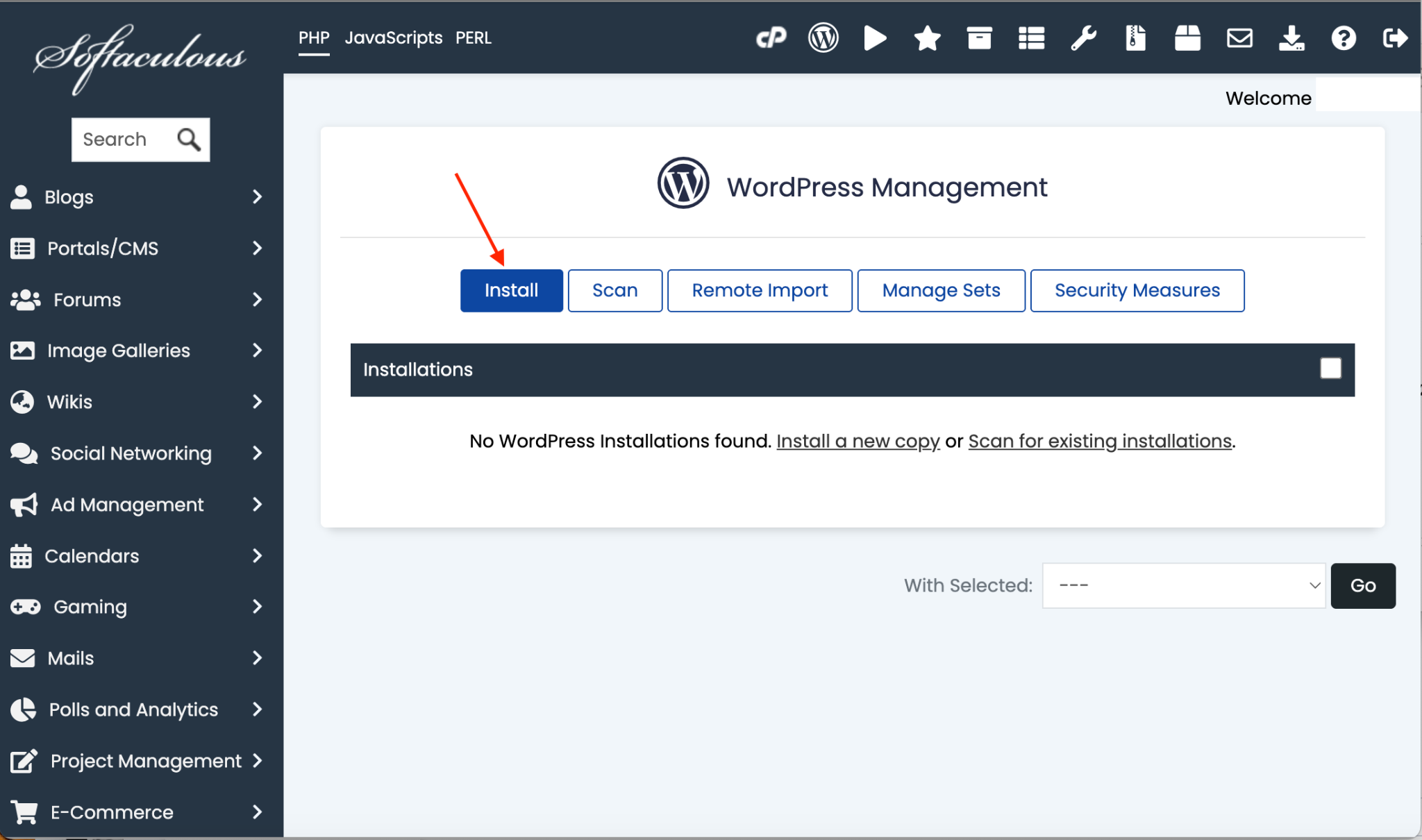This screenshot has height=840, width=1422.
Task: Open the zip file backups icon
Action: [x=1135, y=37]
